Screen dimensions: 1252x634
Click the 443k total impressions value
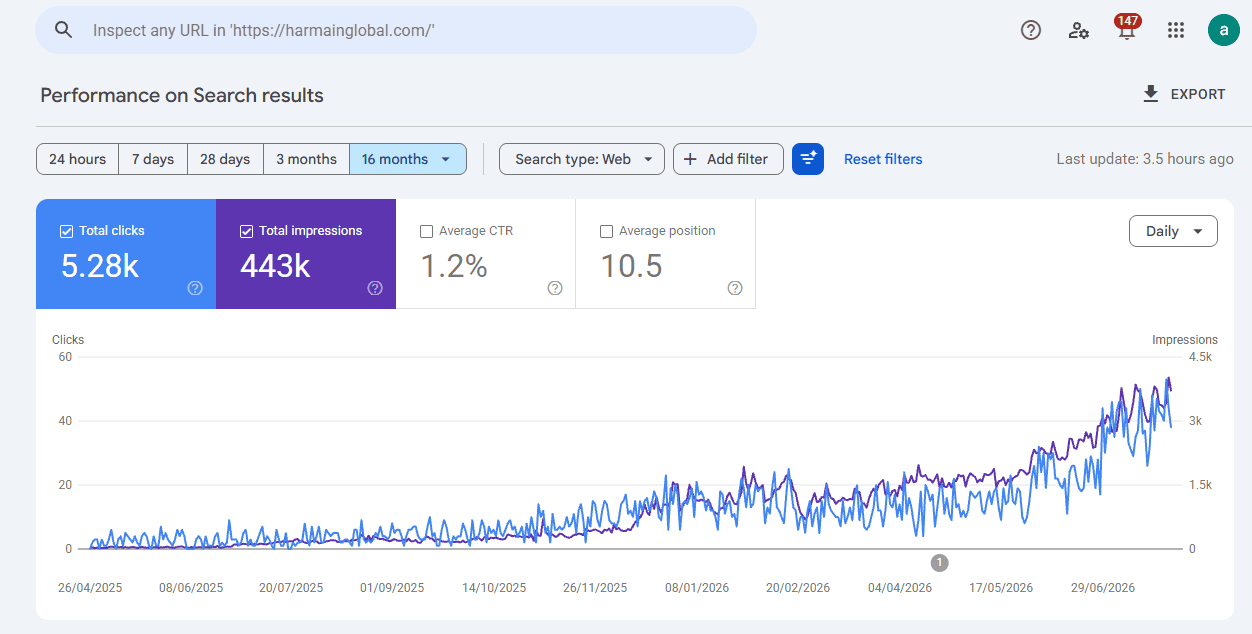pyautogui.click(x=276, y=266)
